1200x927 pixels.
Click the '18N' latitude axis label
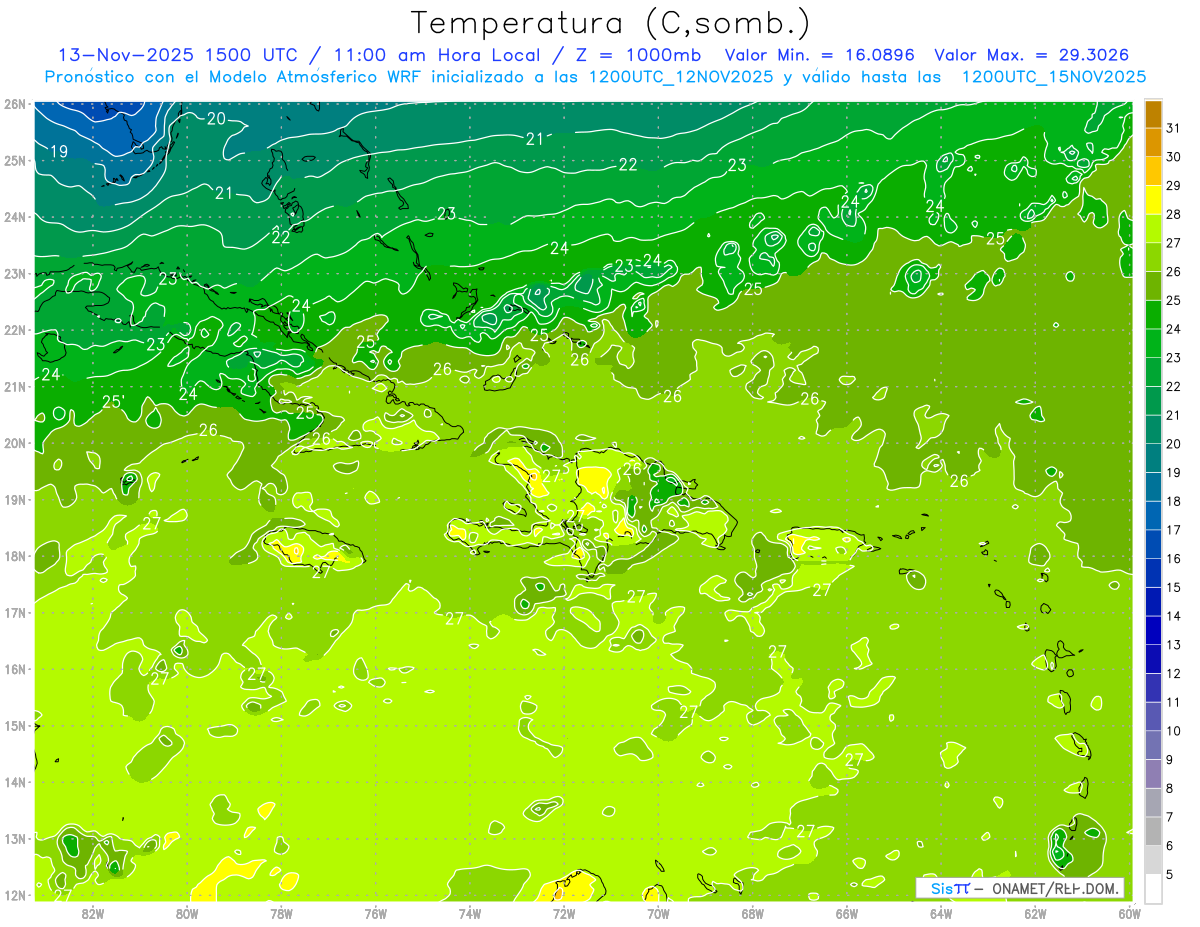point(14,556)
